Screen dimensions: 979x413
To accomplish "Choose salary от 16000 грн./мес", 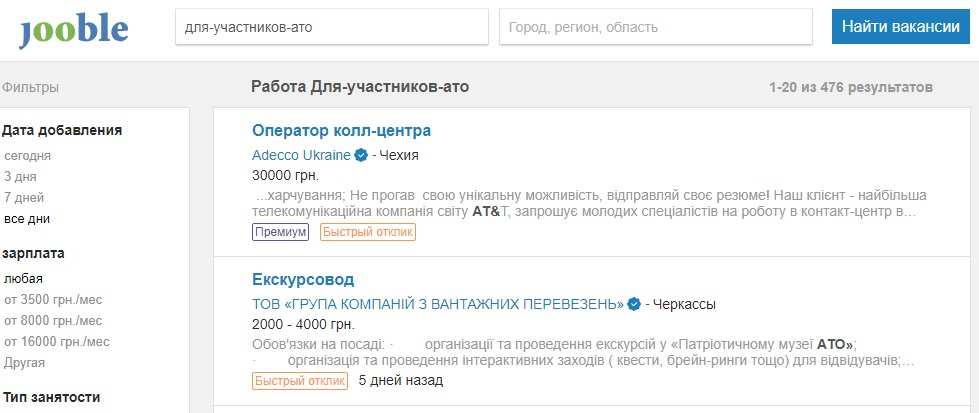I will pos(56,342).
